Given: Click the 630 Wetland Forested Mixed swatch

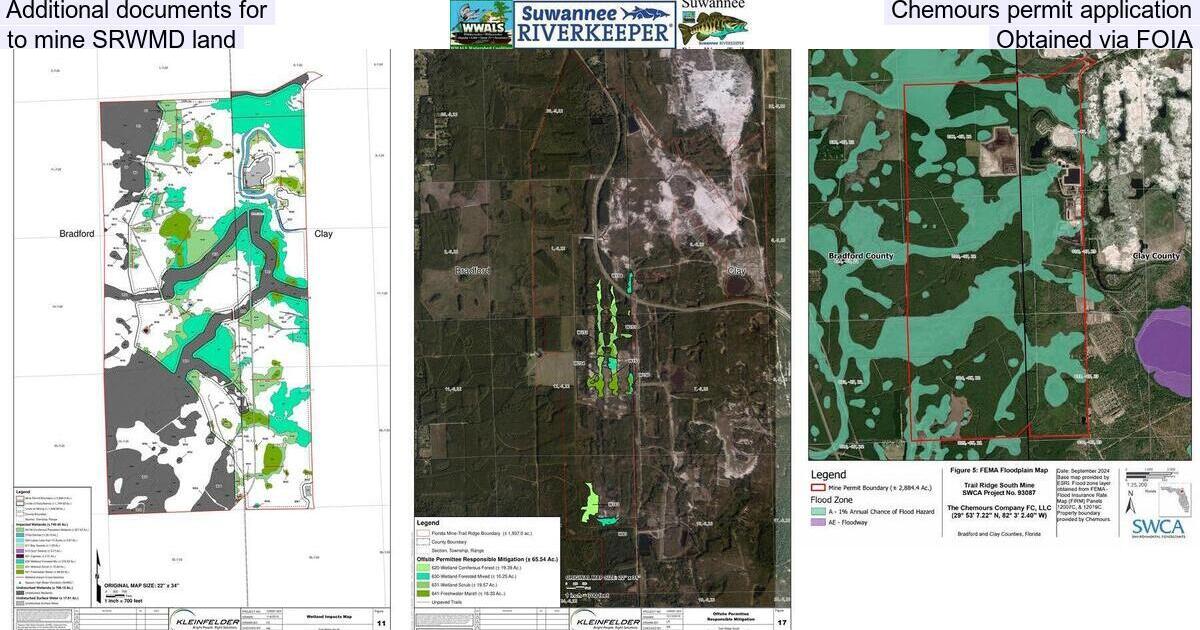Looking at the screenshot, I should (424, 578).
